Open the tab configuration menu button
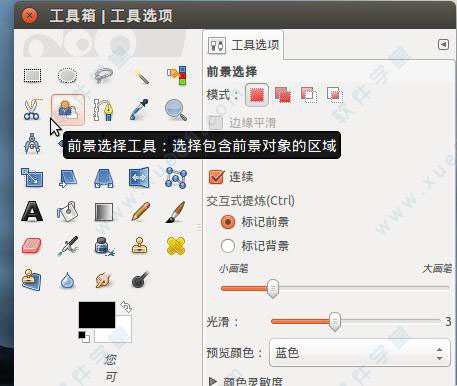Image resolution: width=457 pixels, height=386 pixels. pos(443,44)
